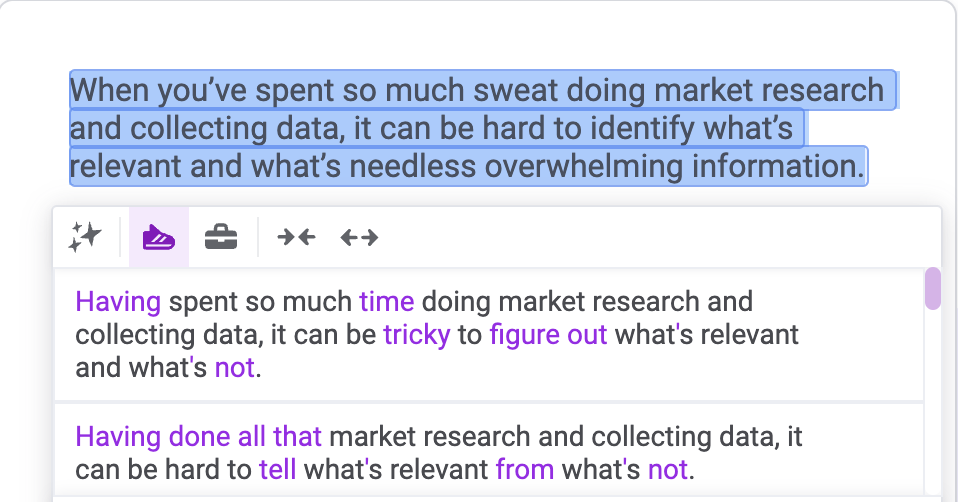This screenshot has width=958, height=502.
Task: Click the Expand outward-arrows icon
Action: 359,237
